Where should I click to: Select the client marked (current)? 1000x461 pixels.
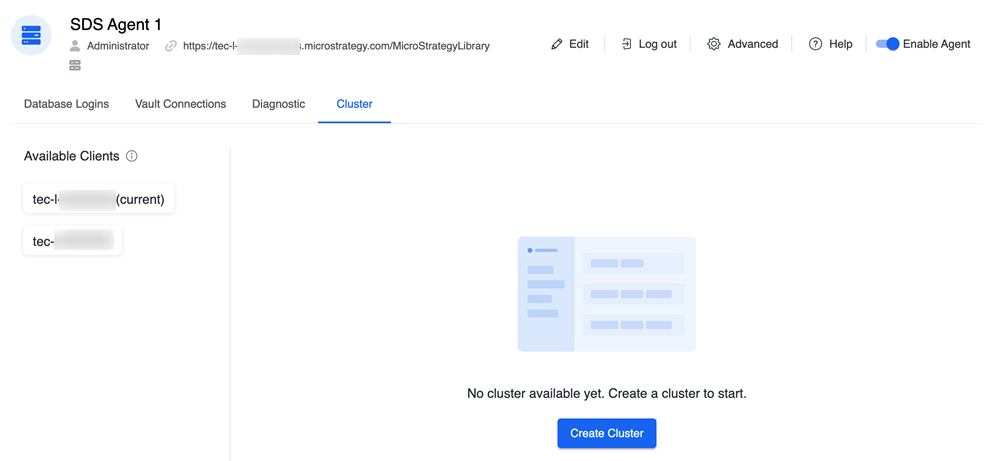tap(98, 199)
